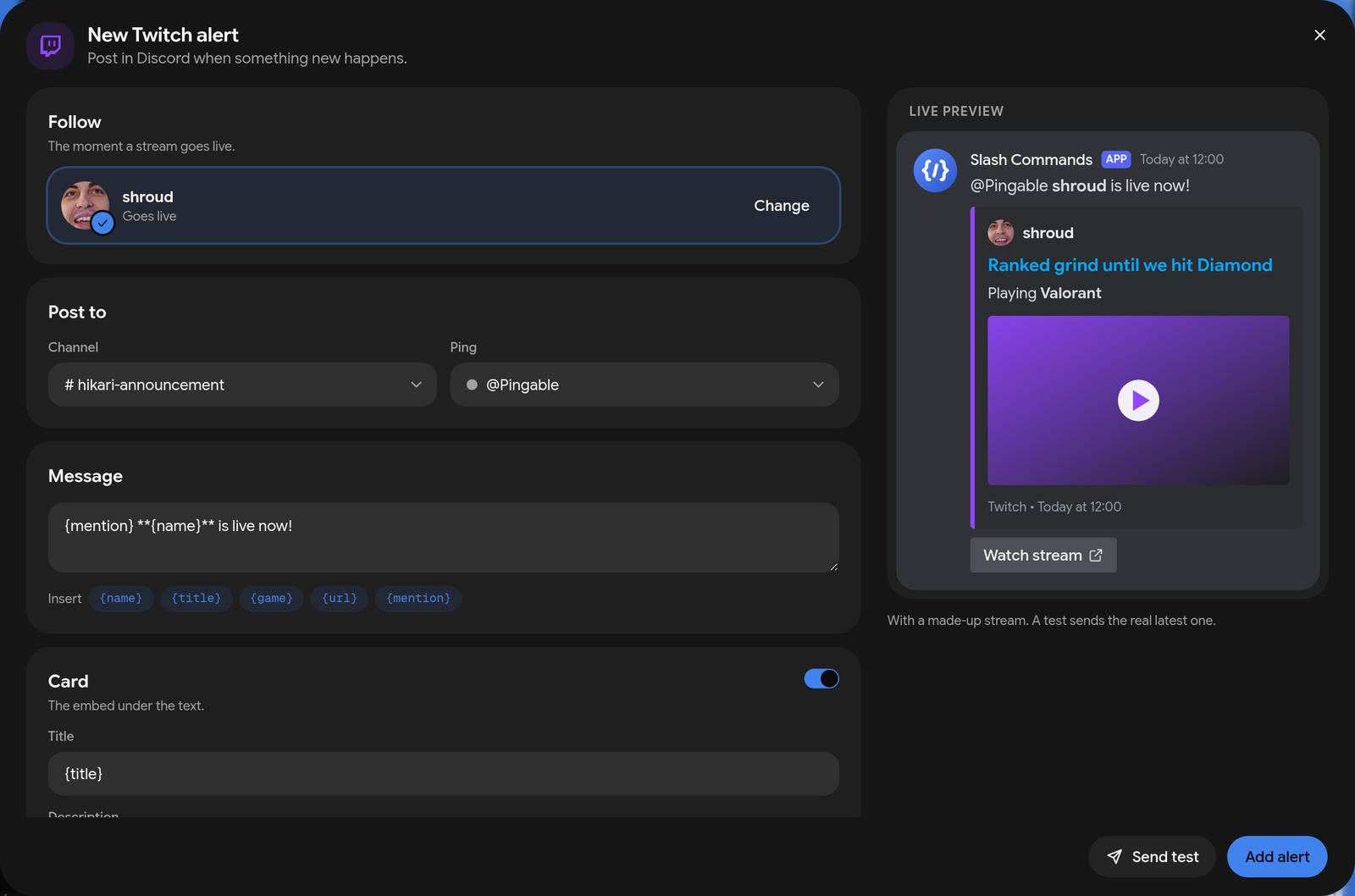Click the Slash Commands bot avatar
This screenshot has height=896, width=1355.
935,170
